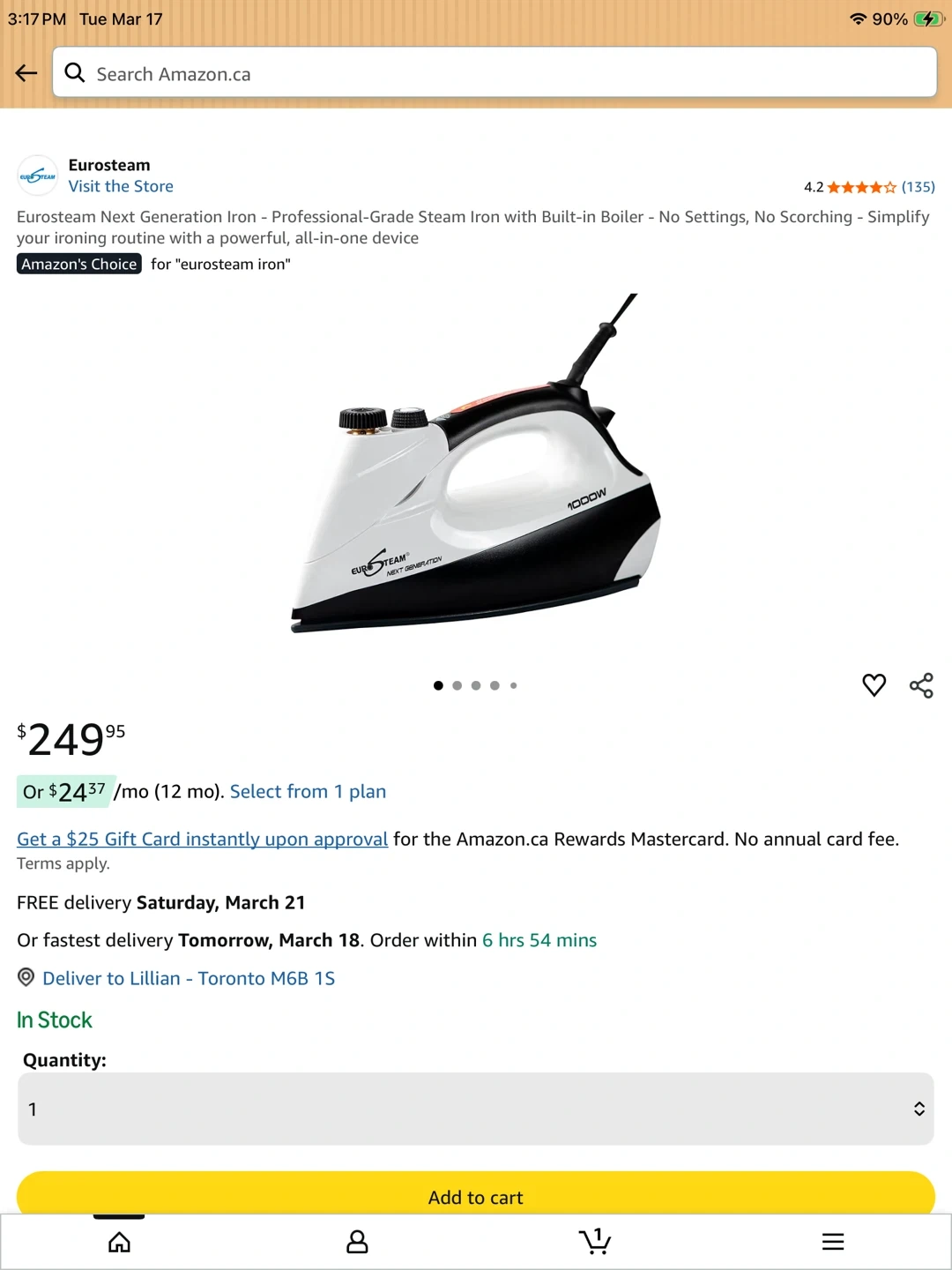Open the shopping cart icon
The height and width of the screenshot is (1270, 952).
595,1242
